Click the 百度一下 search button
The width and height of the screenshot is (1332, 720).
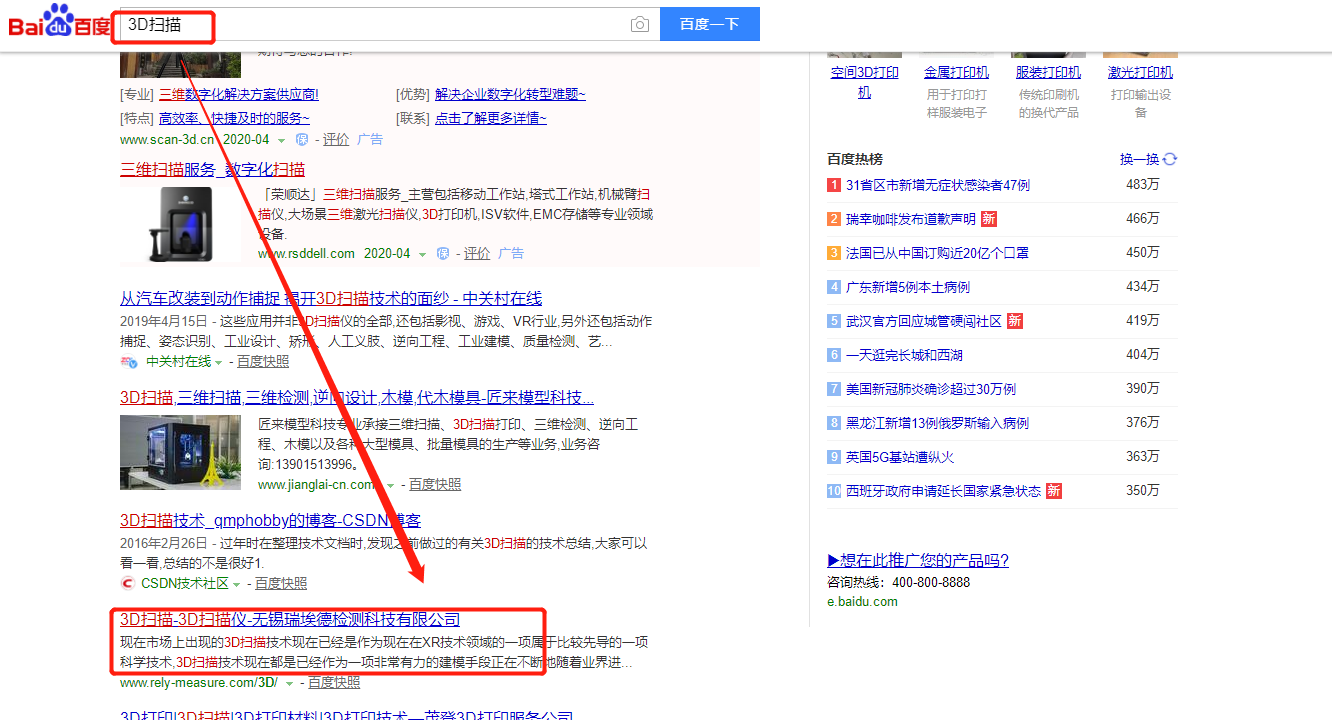tap(709, 24)
